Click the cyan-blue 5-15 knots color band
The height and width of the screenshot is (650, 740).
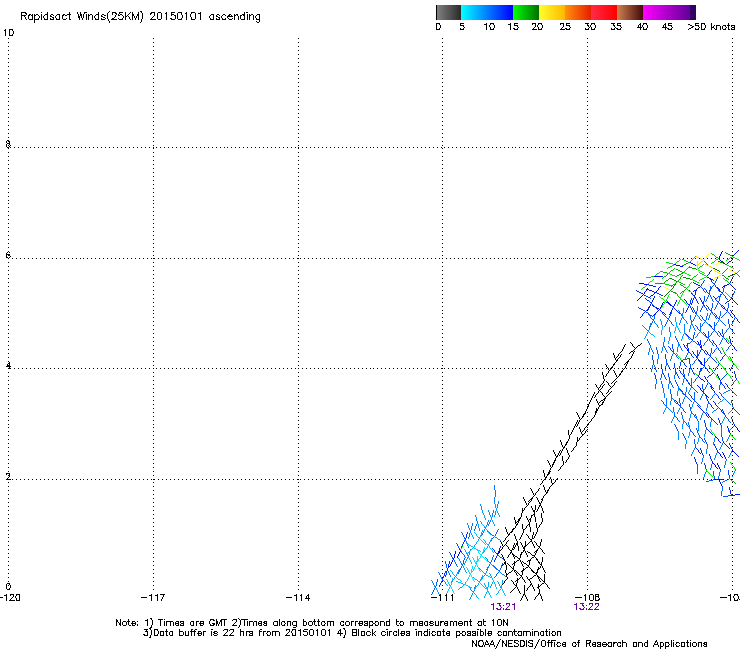[487, 12]
